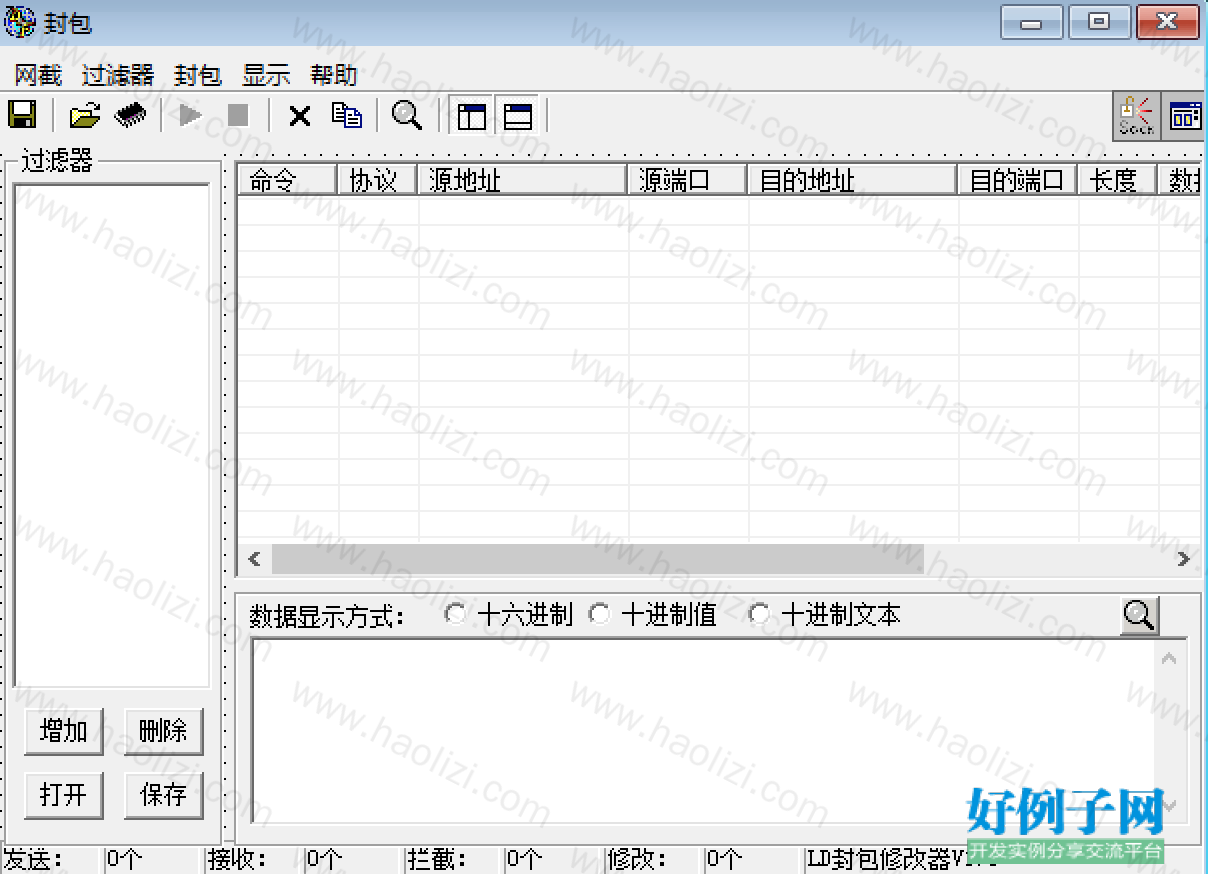Click the 删除 button

tap(163, 731)
